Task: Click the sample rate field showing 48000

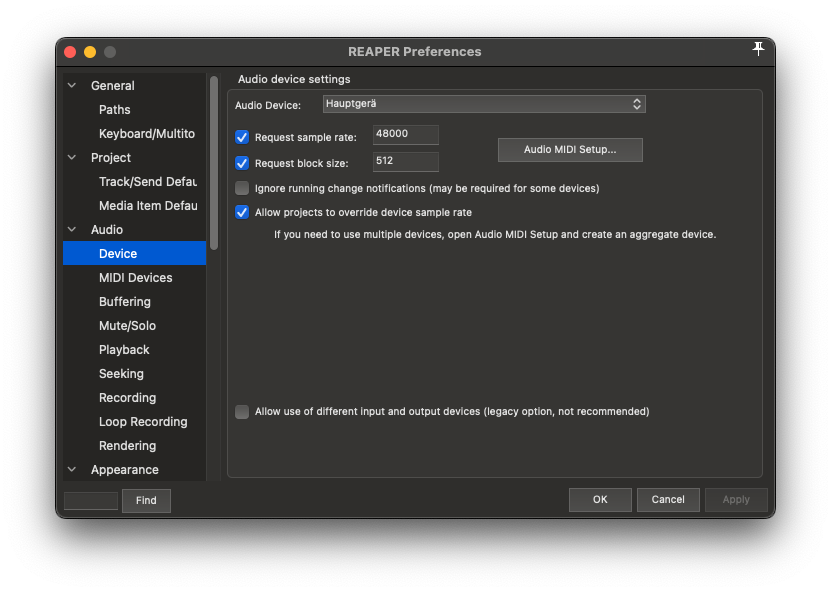Action: click(405, 135)
